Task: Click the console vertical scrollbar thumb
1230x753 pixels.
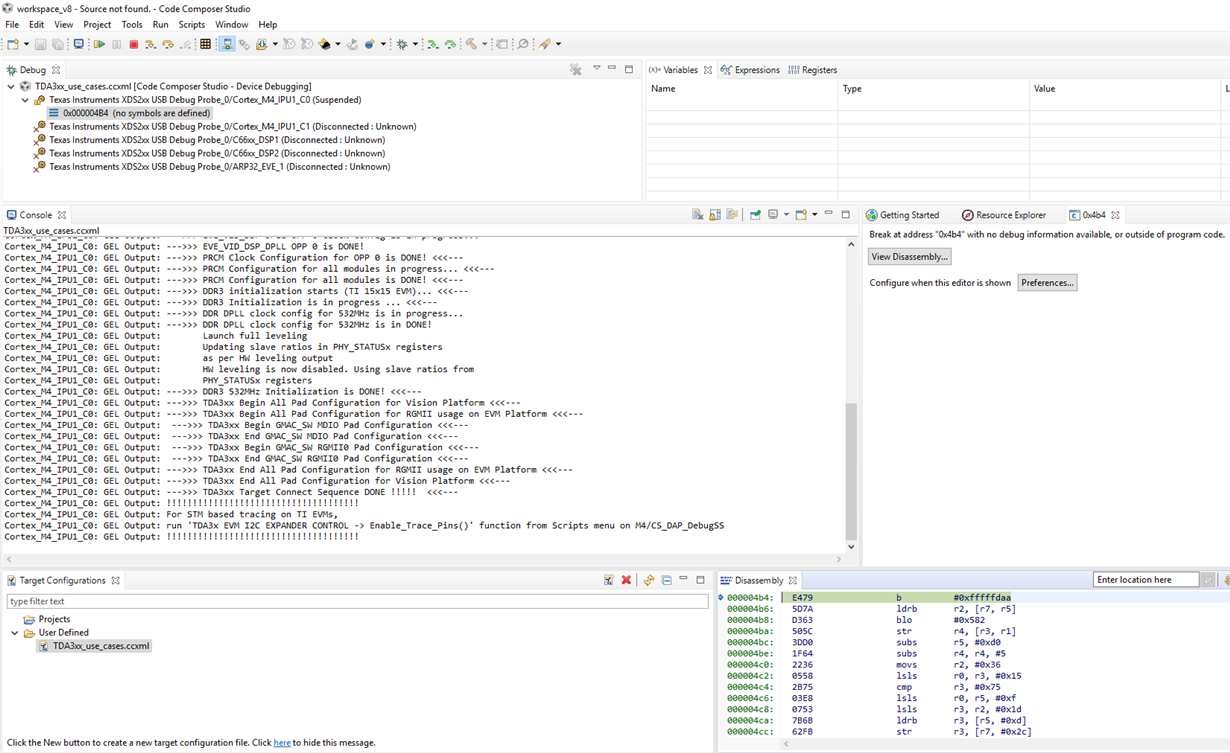Action: coord(851,471)
